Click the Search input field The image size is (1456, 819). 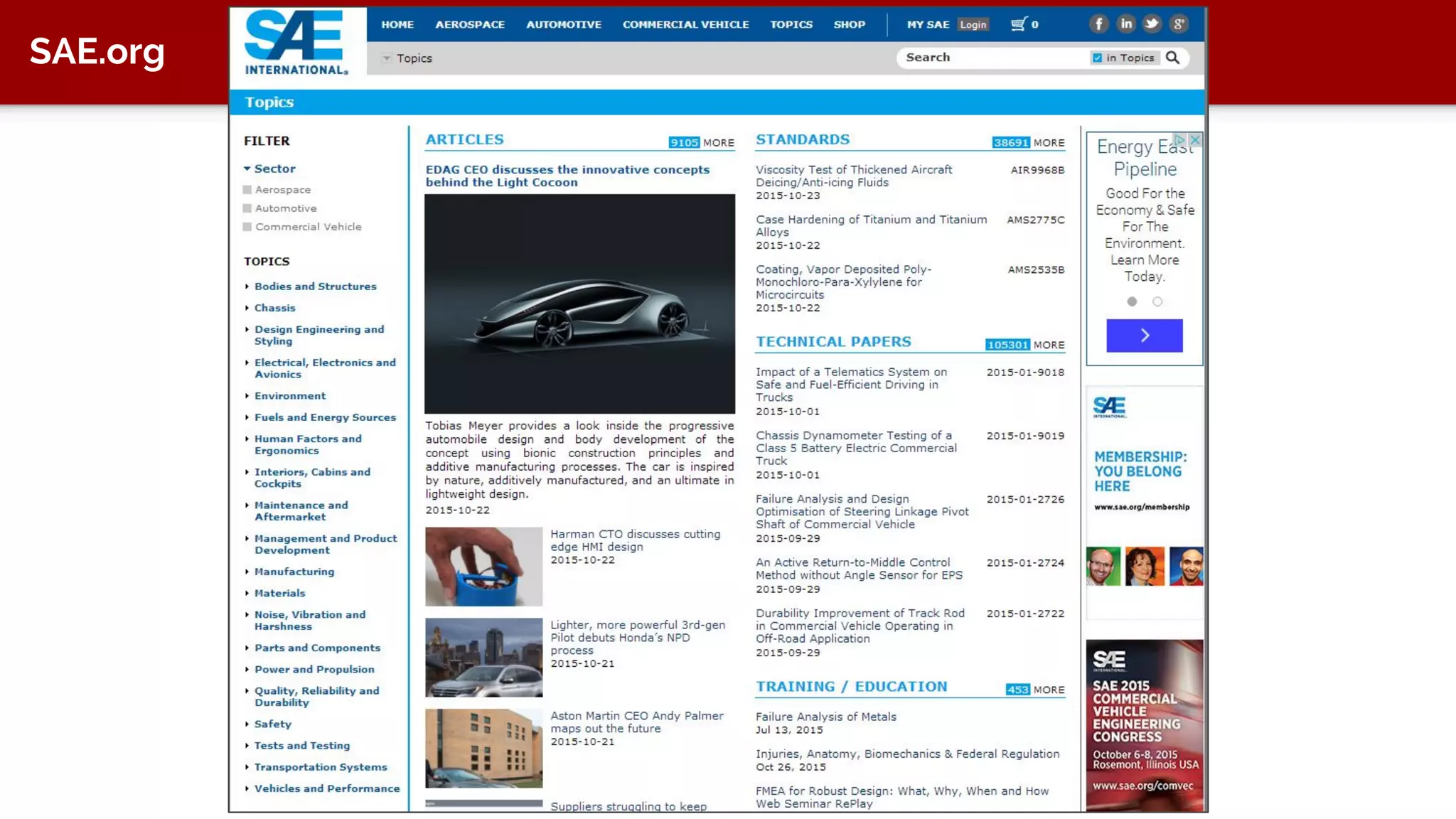pos(993,58)
